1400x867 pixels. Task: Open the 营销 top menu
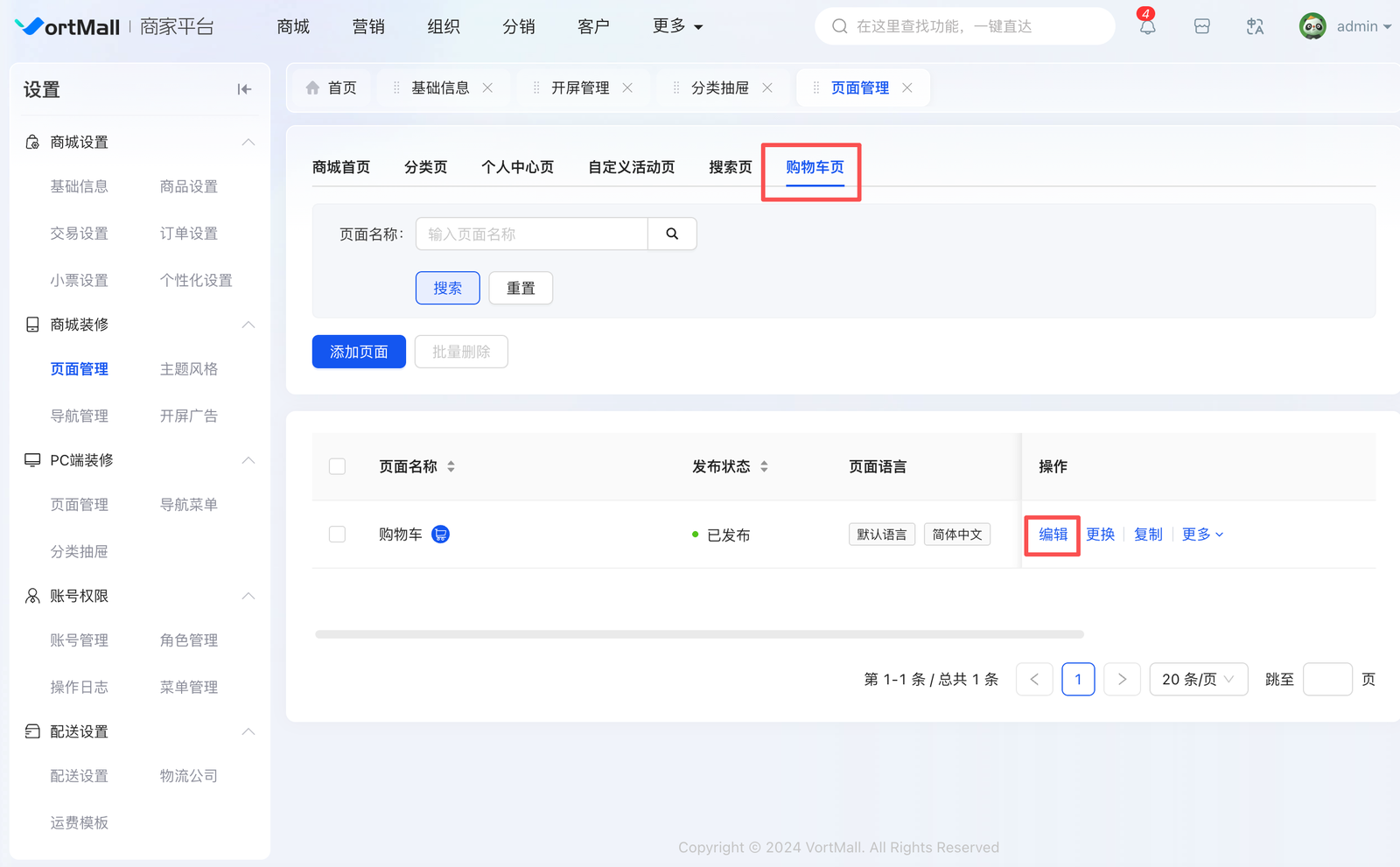coord(368,26)
